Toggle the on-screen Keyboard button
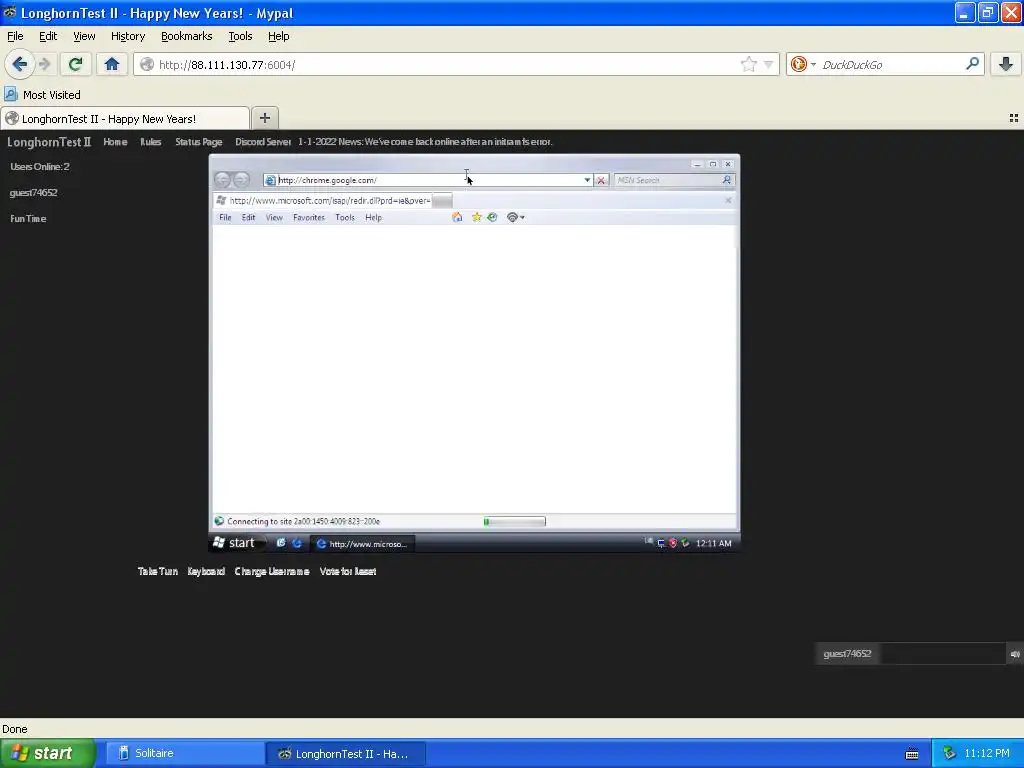Viewport: 1024px width, 768px height. coord(206,571)
